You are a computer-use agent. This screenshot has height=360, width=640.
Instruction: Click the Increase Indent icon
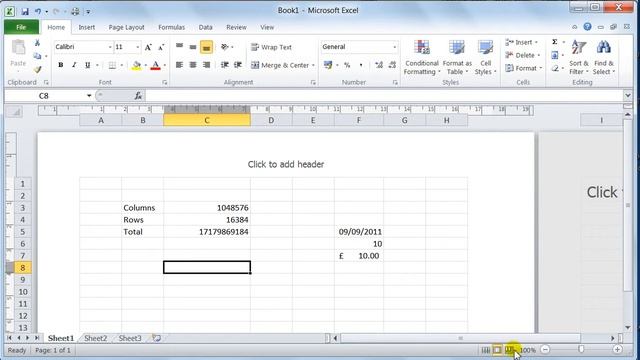click(x=238, y=65)
